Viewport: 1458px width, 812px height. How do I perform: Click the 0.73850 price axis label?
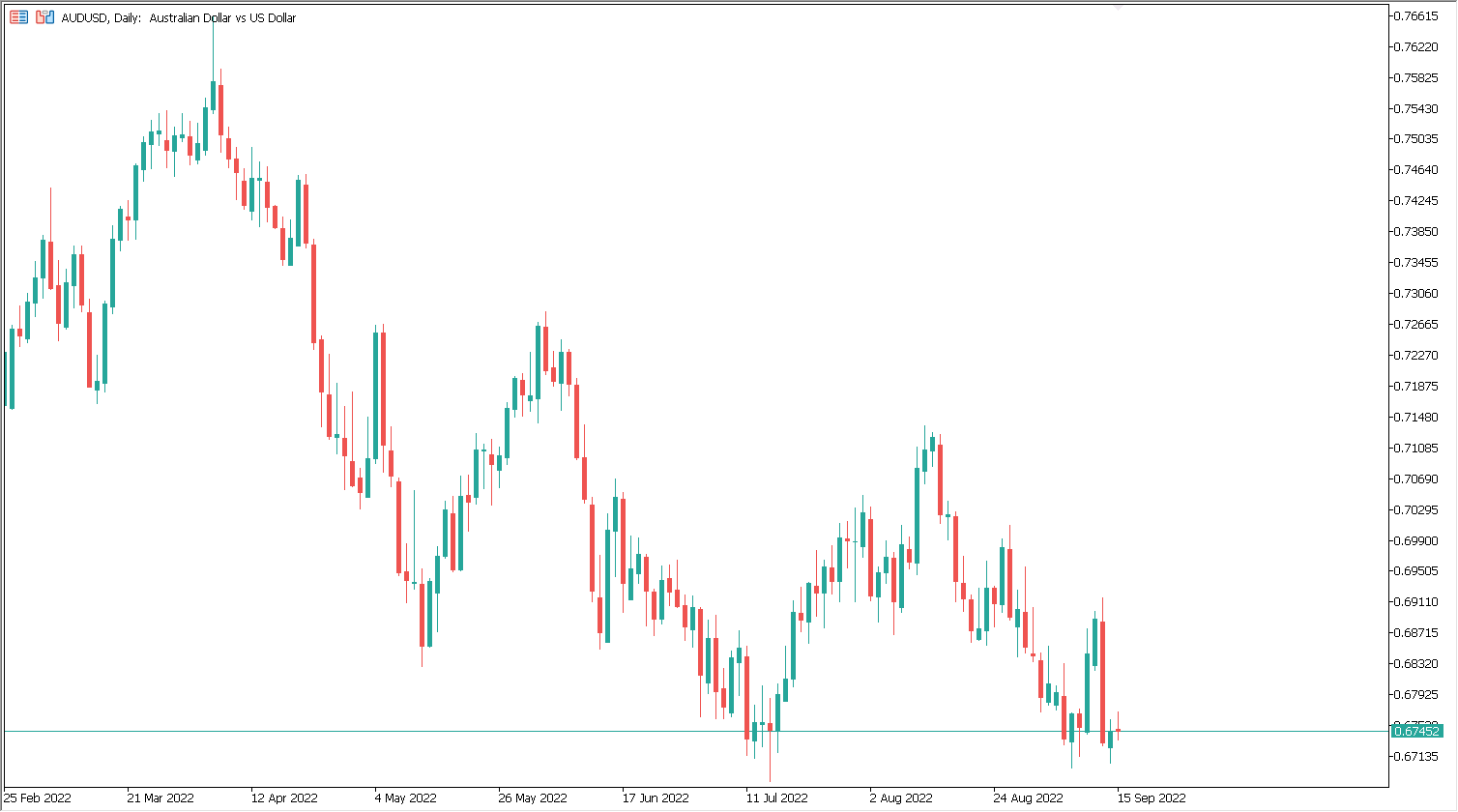click(1417, 232)
